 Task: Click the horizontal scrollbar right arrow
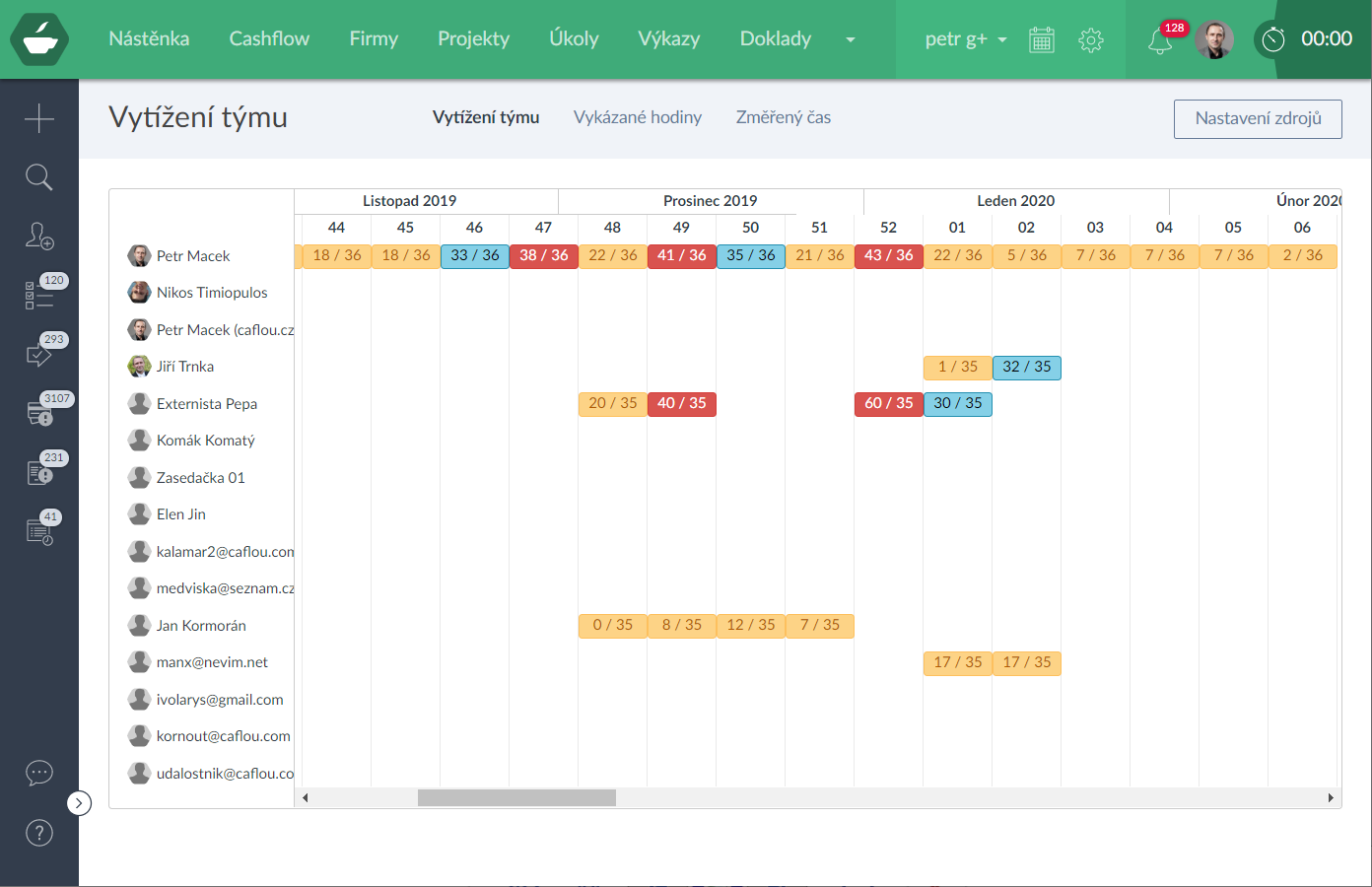1331,798
